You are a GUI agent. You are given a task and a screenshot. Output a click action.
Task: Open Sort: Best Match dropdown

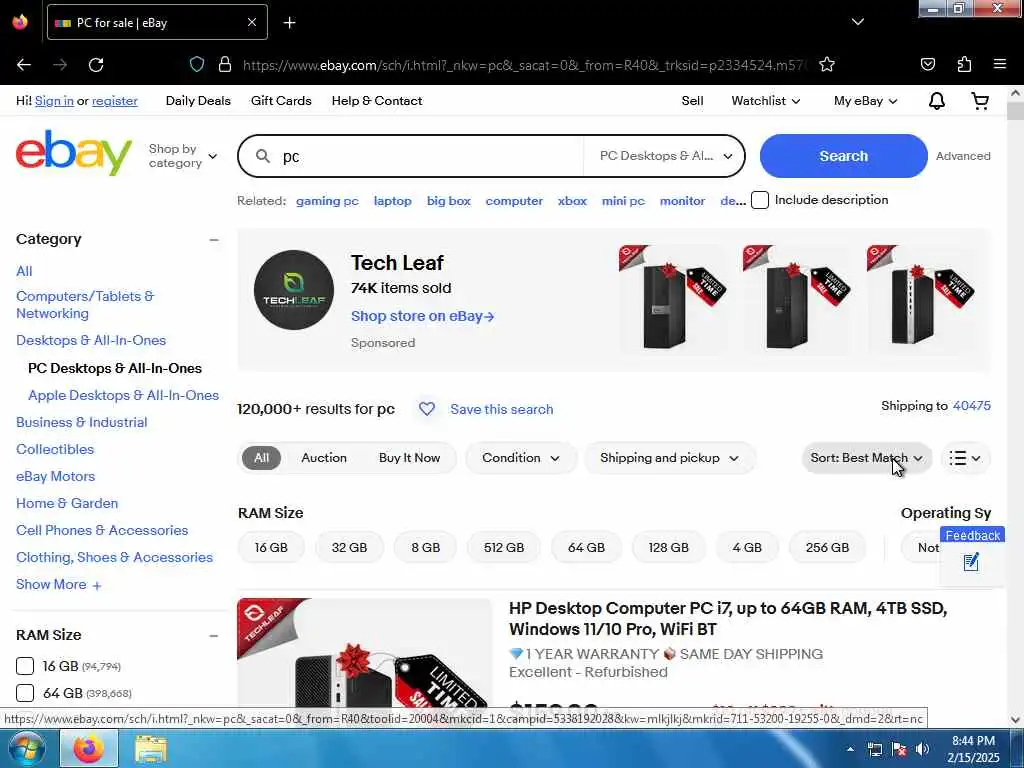867,458
